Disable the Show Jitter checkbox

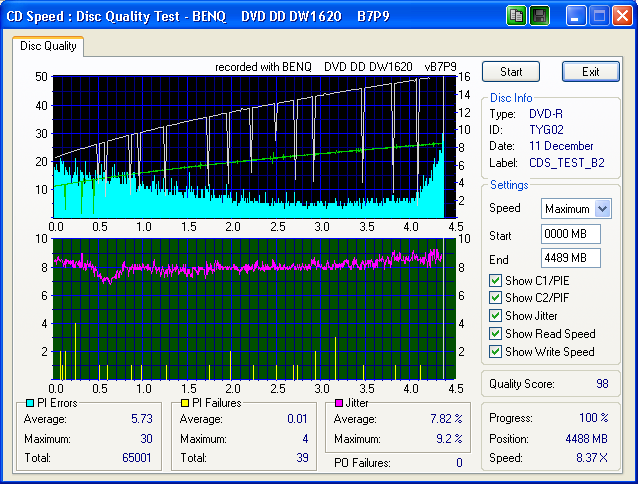[x=496, y=316]
